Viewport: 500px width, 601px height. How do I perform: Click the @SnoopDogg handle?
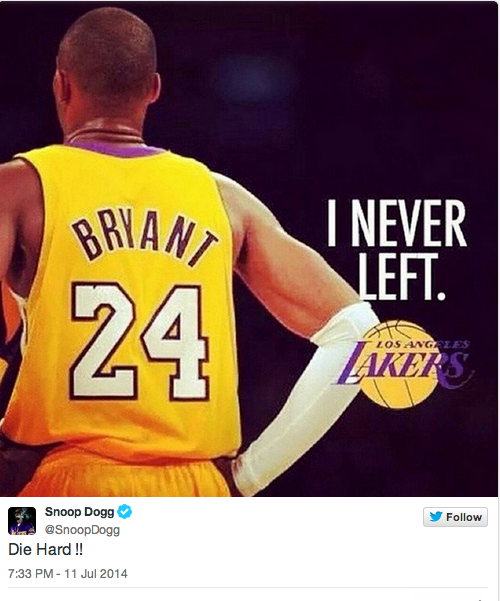coord(82,530)
